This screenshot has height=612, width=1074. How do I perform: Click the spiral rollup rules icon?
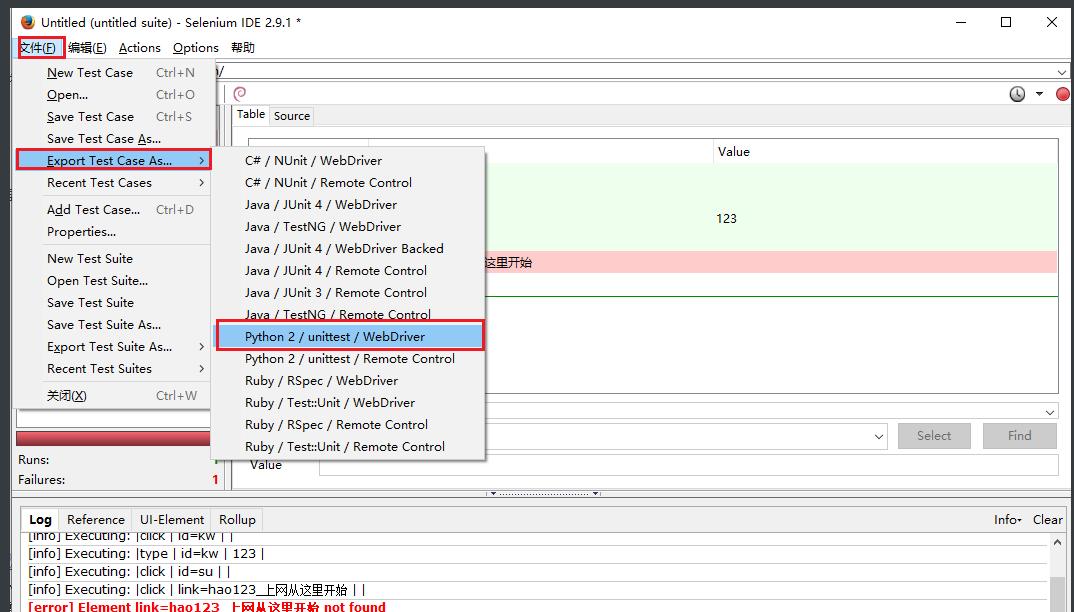240,93
